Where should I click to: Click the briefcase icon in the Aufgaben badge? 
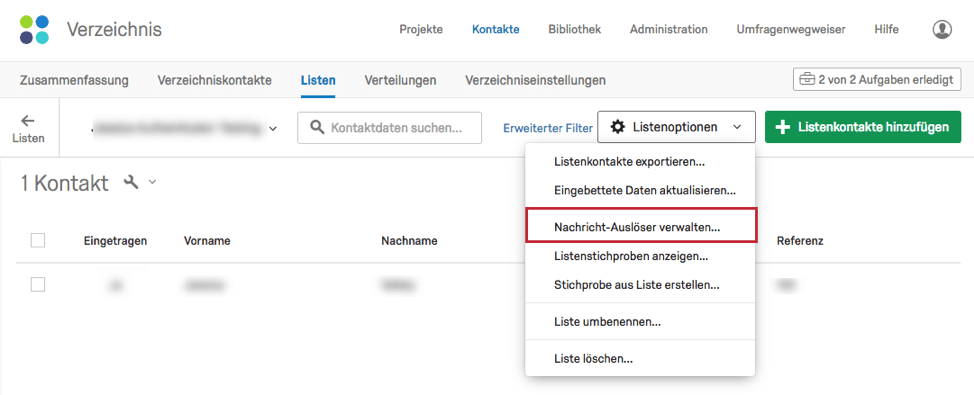point(806,79)
